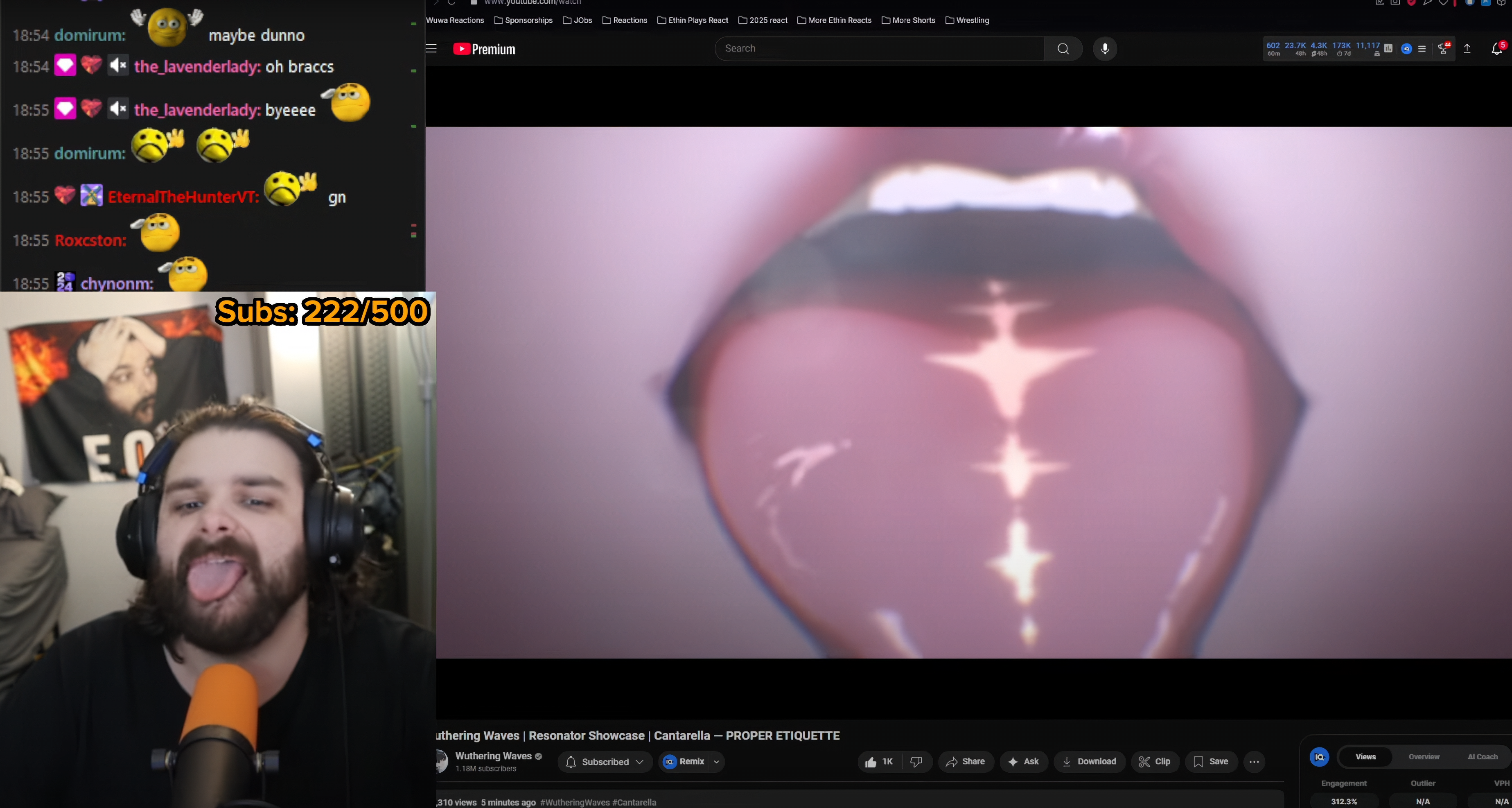Open the stats bar hamburger menu
The height and width of the screenshot is (808, 1512).
[1422, 49]
